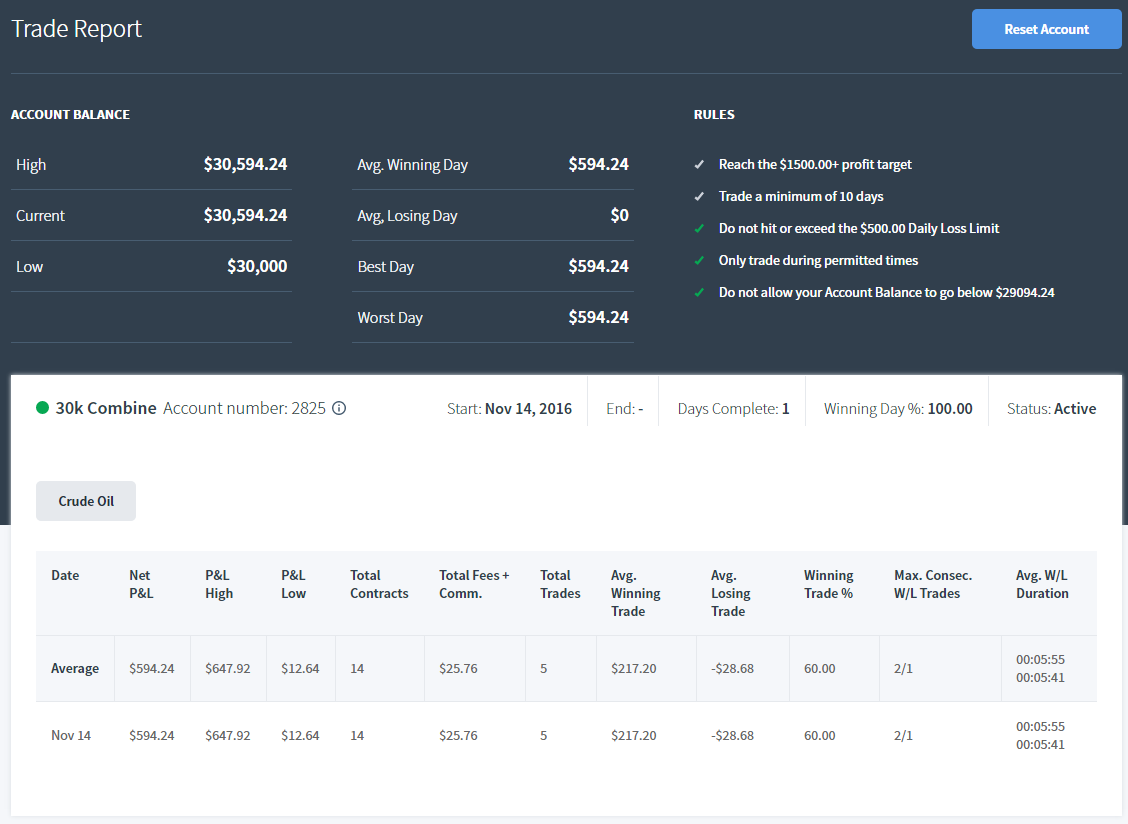This screenshot has height=824, width=1128.
Task: Click the Total Contracts column header
Action: pyautogui.click(x=379, y=584)
